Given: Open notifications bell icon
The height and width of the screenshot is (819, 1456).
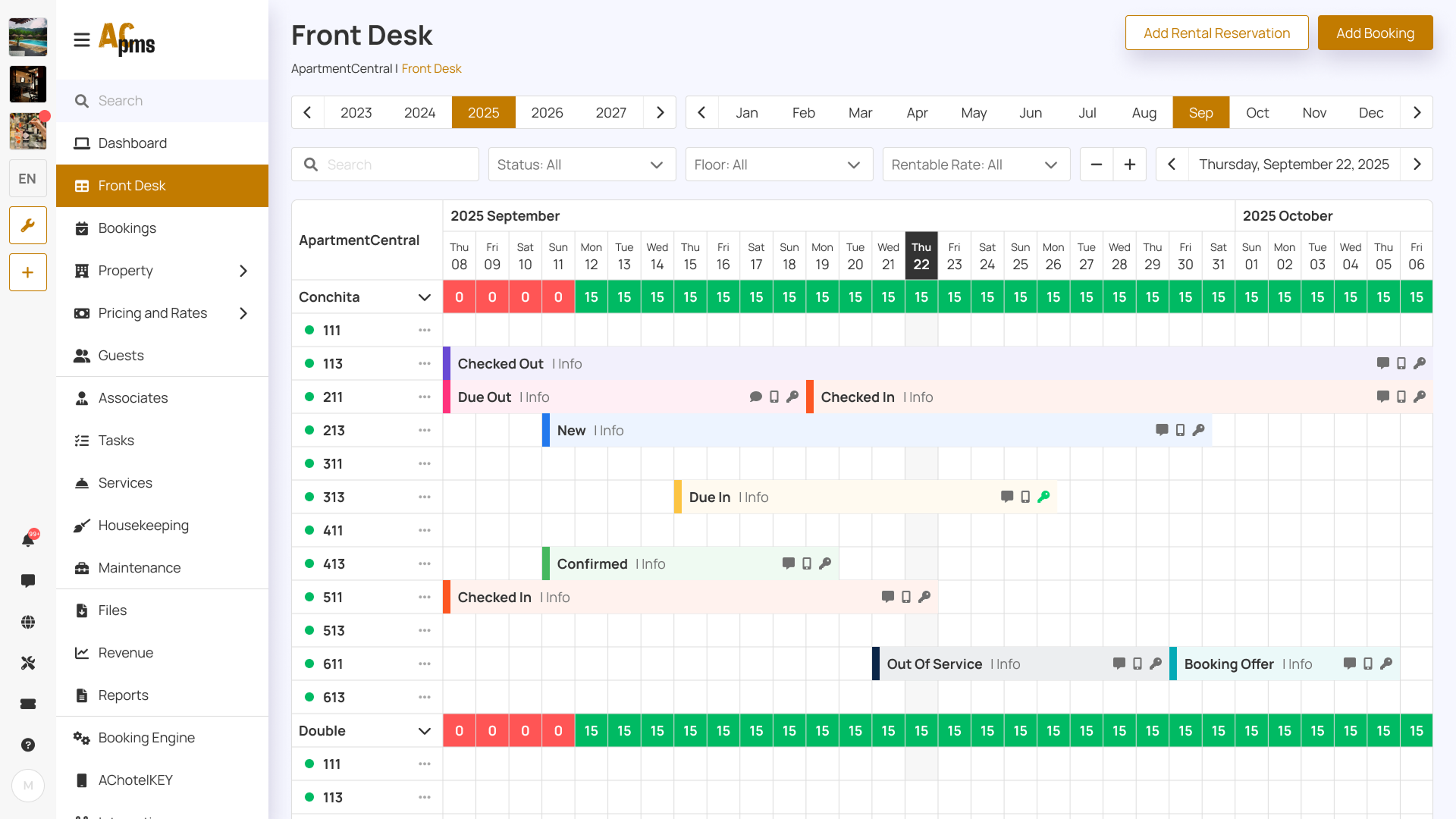Looking at the screenshot, I should click(28, 539).
